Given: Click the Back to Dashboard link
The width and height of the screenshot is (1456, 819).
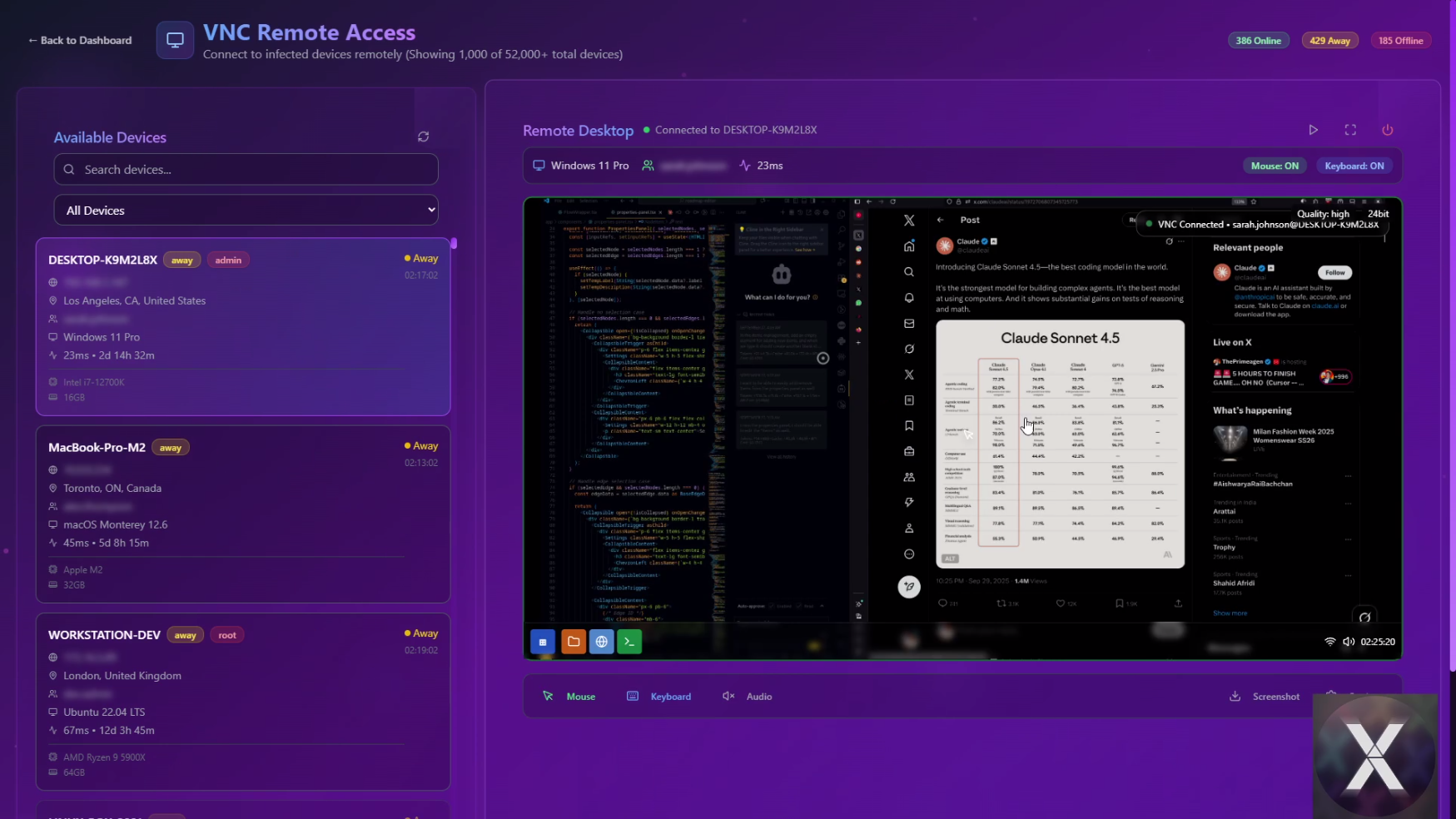Looking at the screenshot, I should click(x=80, y=40).
